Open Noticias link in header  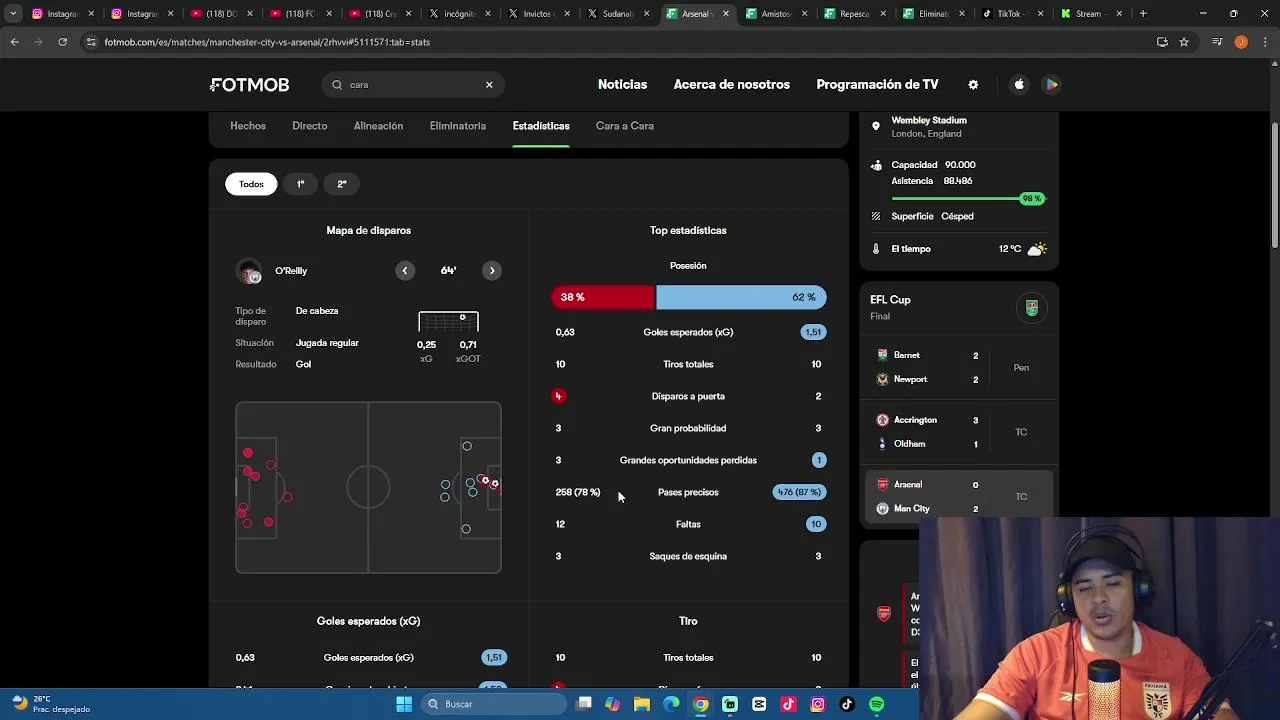point(622,85)
